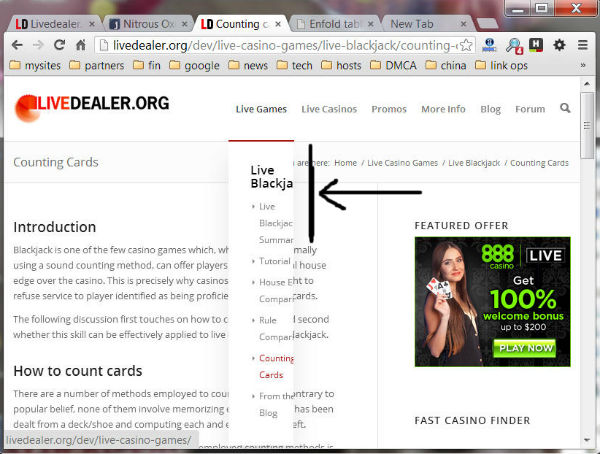Open the site search magnifier icon
Viewport: 600px width, 454px height.
coord(565,108)
